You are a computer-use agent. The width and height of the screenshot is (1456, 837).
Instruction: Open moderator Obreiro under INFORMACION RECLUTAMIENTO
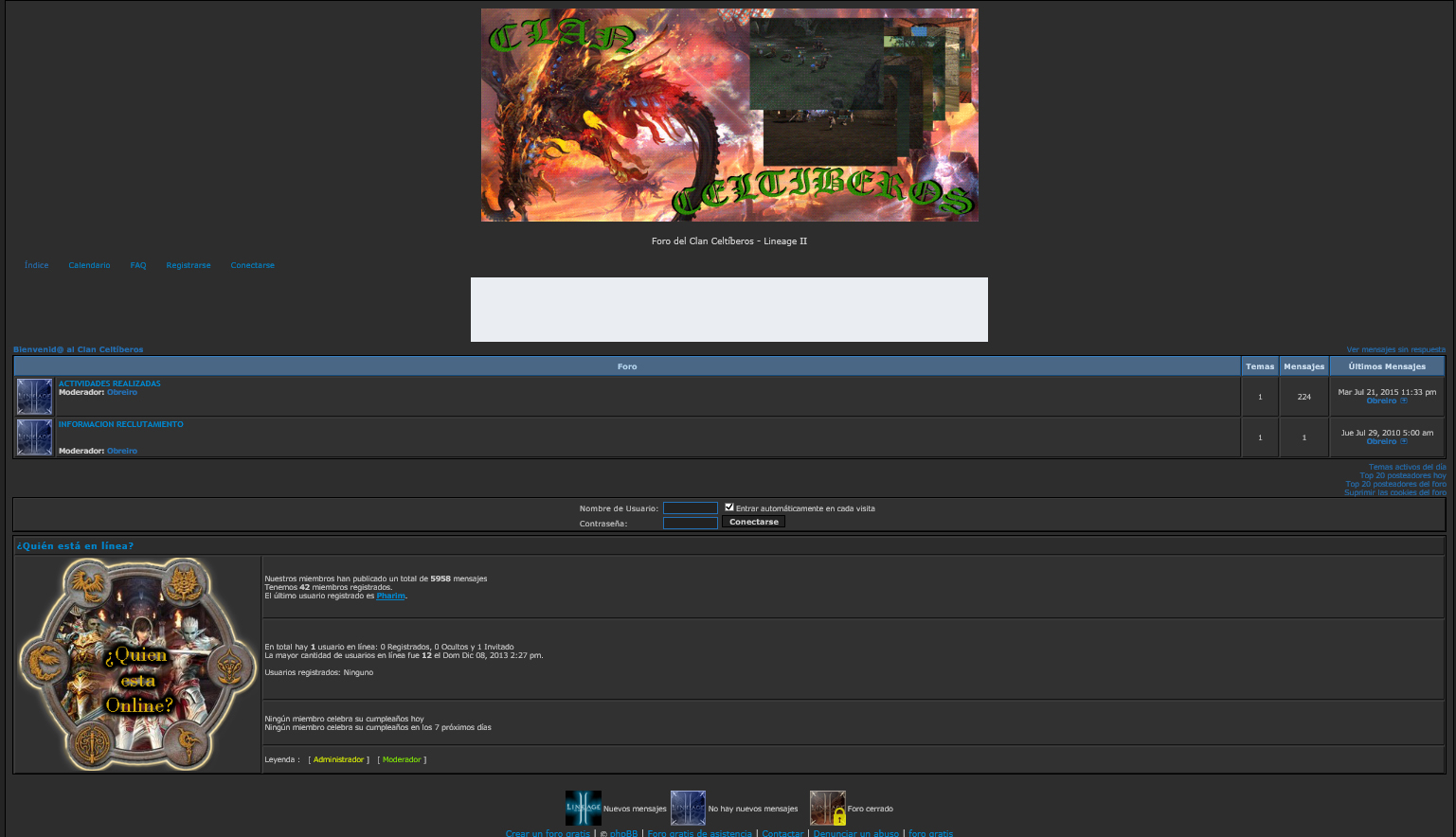point(122,451)
